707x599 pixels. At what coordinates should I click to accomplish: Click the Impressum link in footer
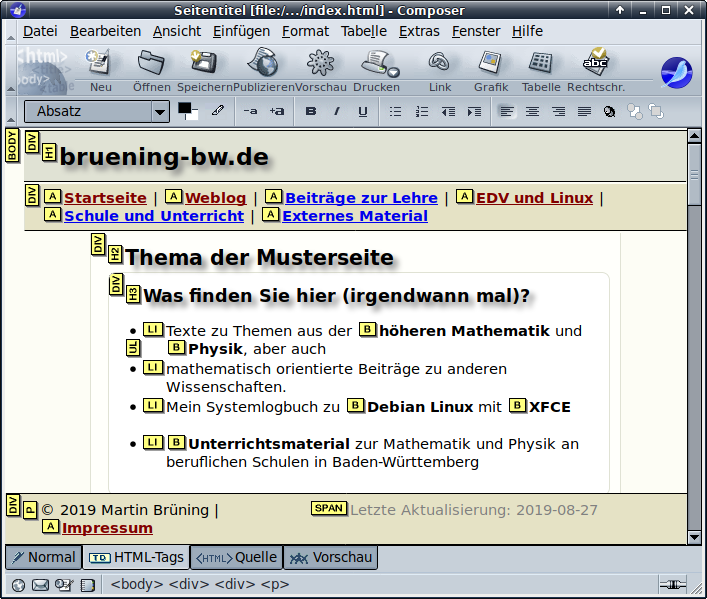click(107, 528)
